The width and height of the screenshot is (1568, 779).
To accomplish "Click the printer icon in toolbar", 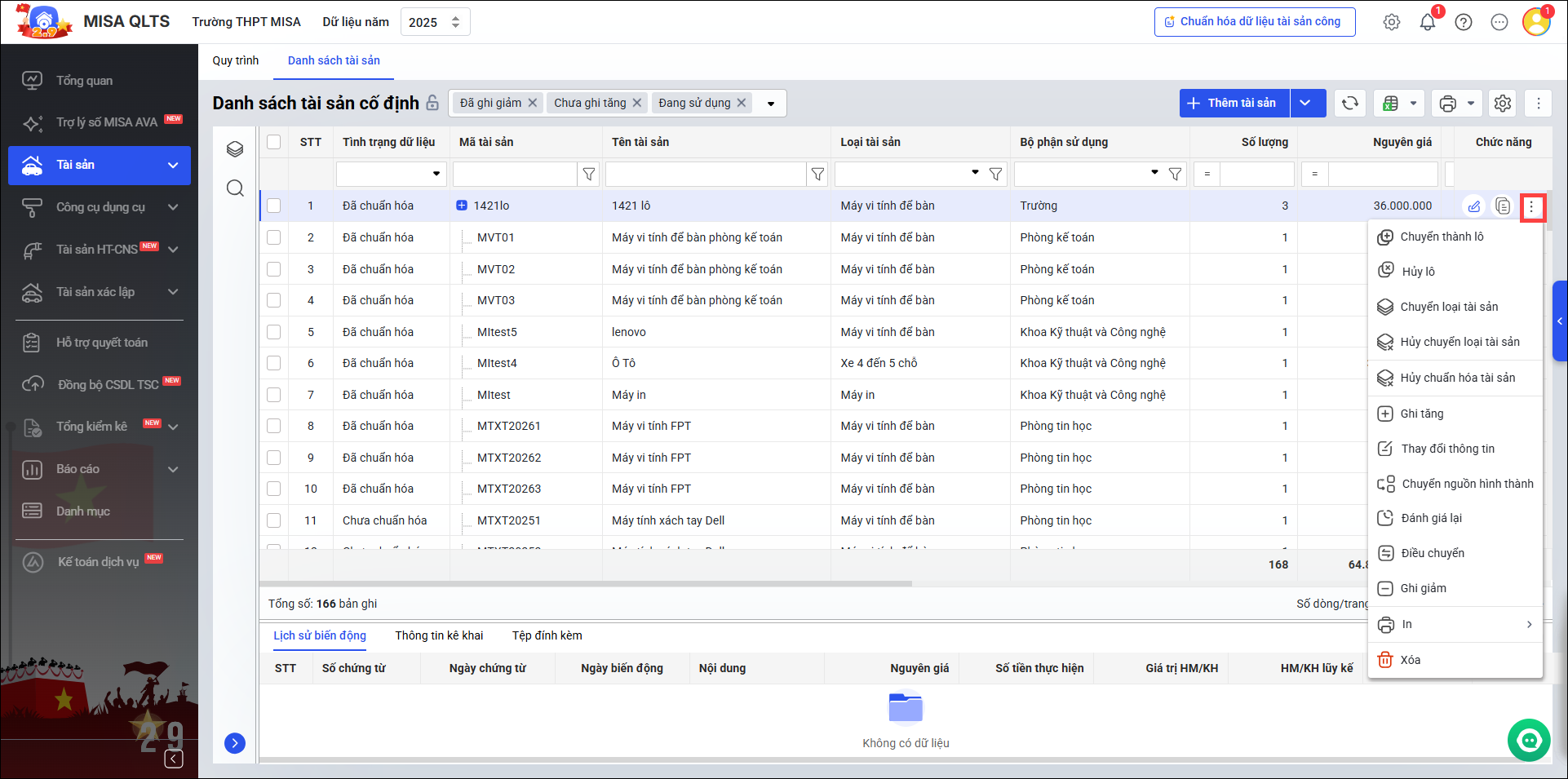I will coord(1448,104).
